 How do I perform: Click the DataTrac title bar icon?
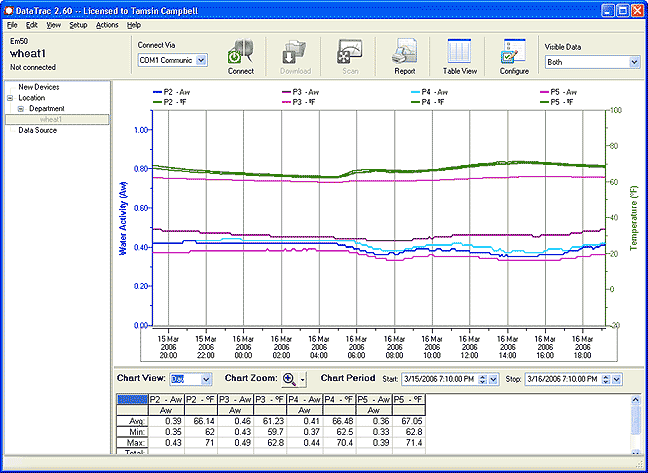tap(11, 9)
